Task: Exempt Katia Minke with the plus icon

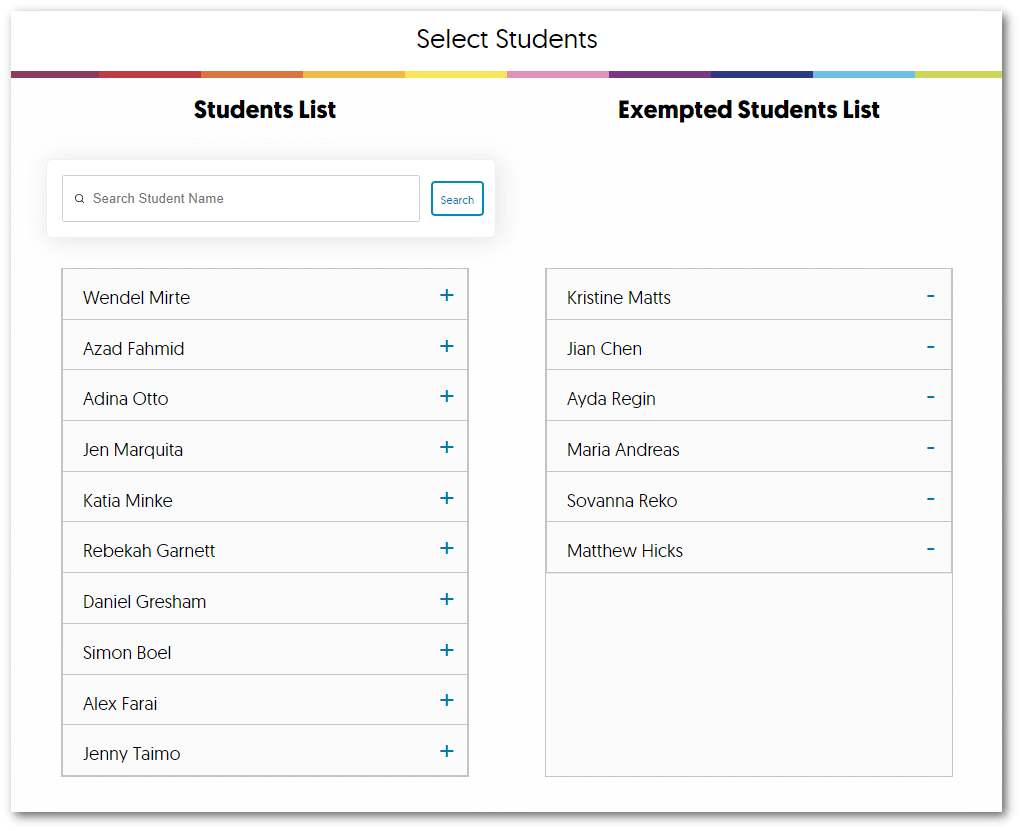Action: [x=446, y=499]
